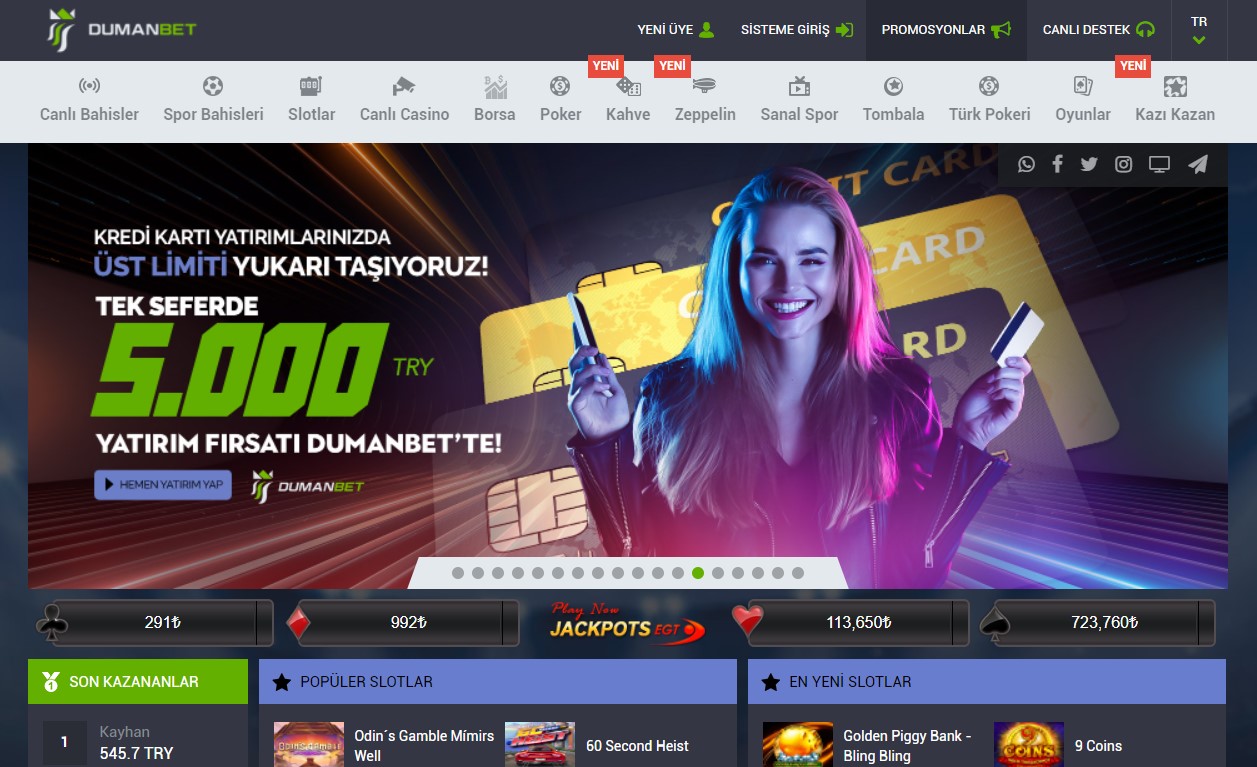This screenshot has height=767, width=1257.
Task: Select the first banner carousel dot
Action: pyautogui.click(x=458, y=573)
